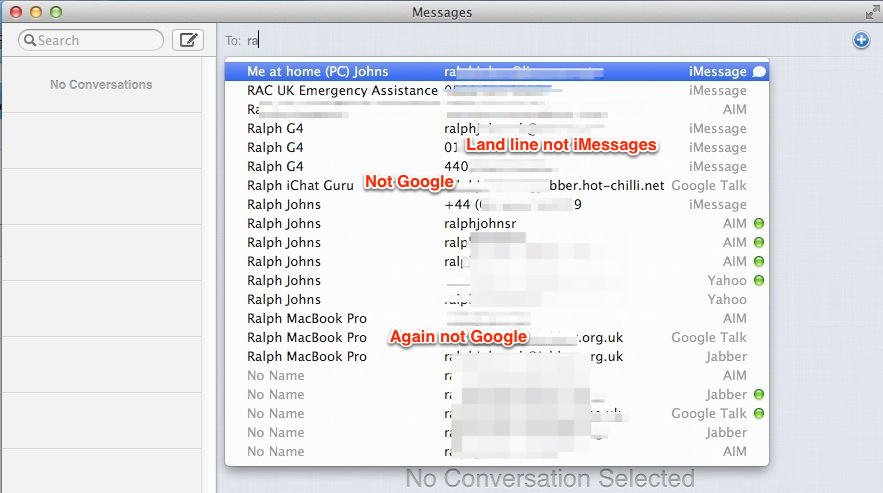Click the green zoom window button
The height and width of the screenshot is (493, 883).
tap(56, 12)
